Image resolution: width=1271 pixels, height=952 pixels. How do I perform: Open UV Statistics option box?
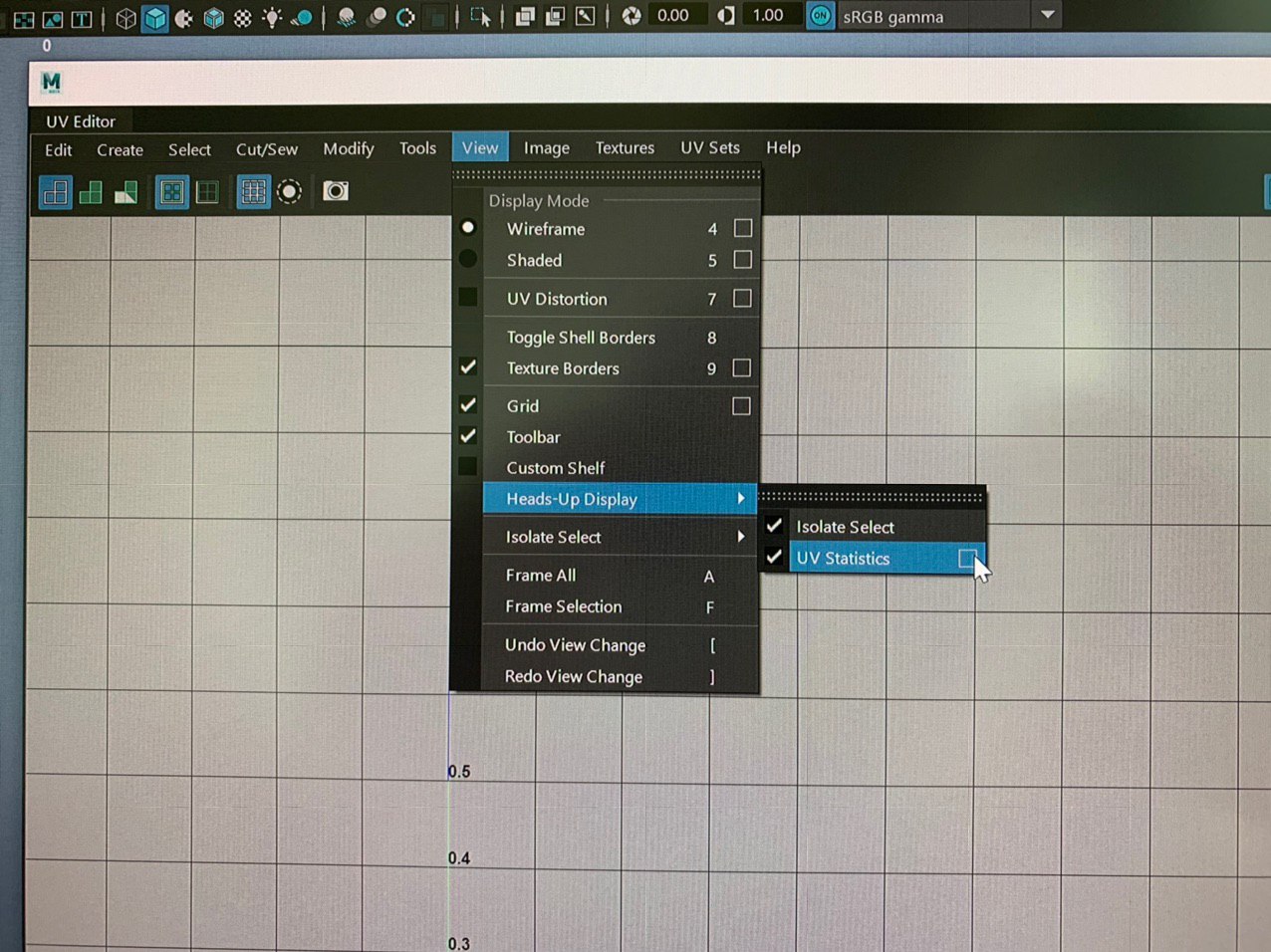pos(967,559)
